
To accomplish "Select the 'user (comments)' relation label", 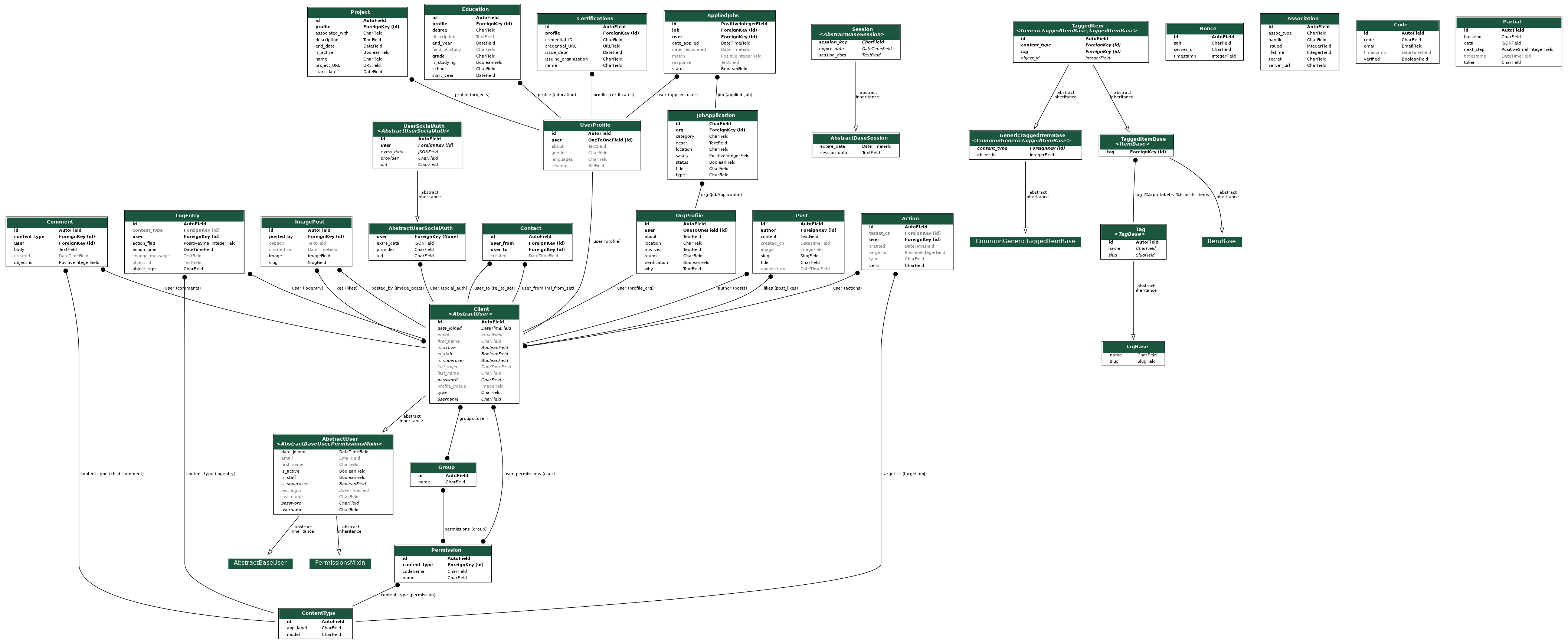I will (x=183, y=288).
